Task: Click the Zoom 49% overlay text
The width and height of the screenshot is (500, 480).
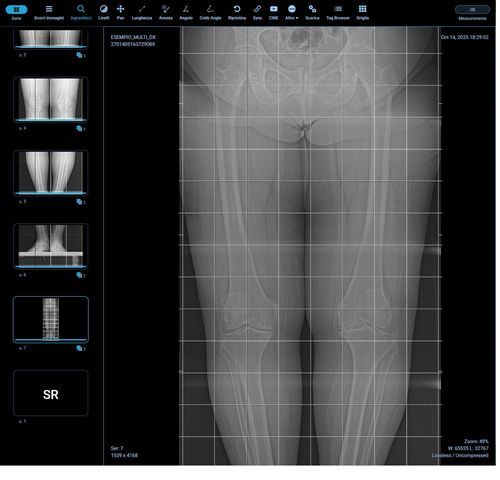Action: 476,441
